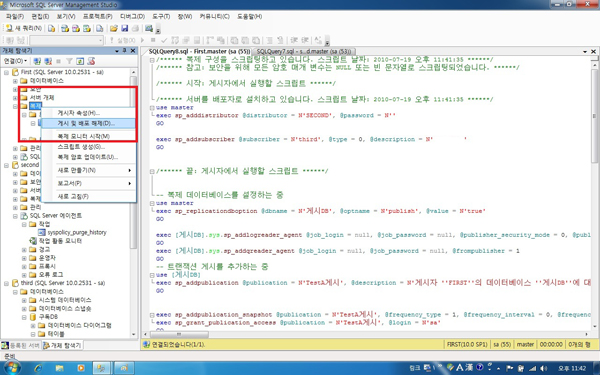Image resolution: width=600 pixels, height=375 pixels.
Task: Switch to SQLQuery7.sql tab
Action: (304, 51)
